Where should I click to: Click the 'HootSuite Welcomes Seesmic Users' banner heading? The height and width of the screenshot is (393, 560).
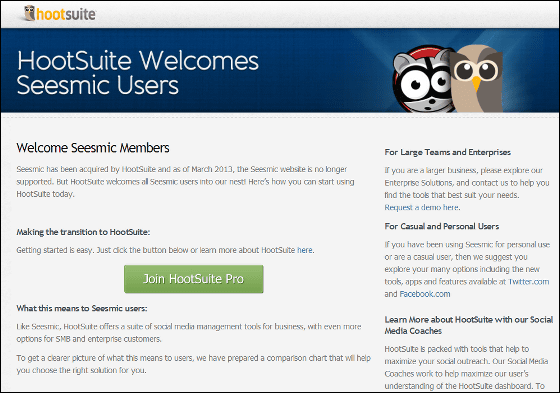point(138,73)
